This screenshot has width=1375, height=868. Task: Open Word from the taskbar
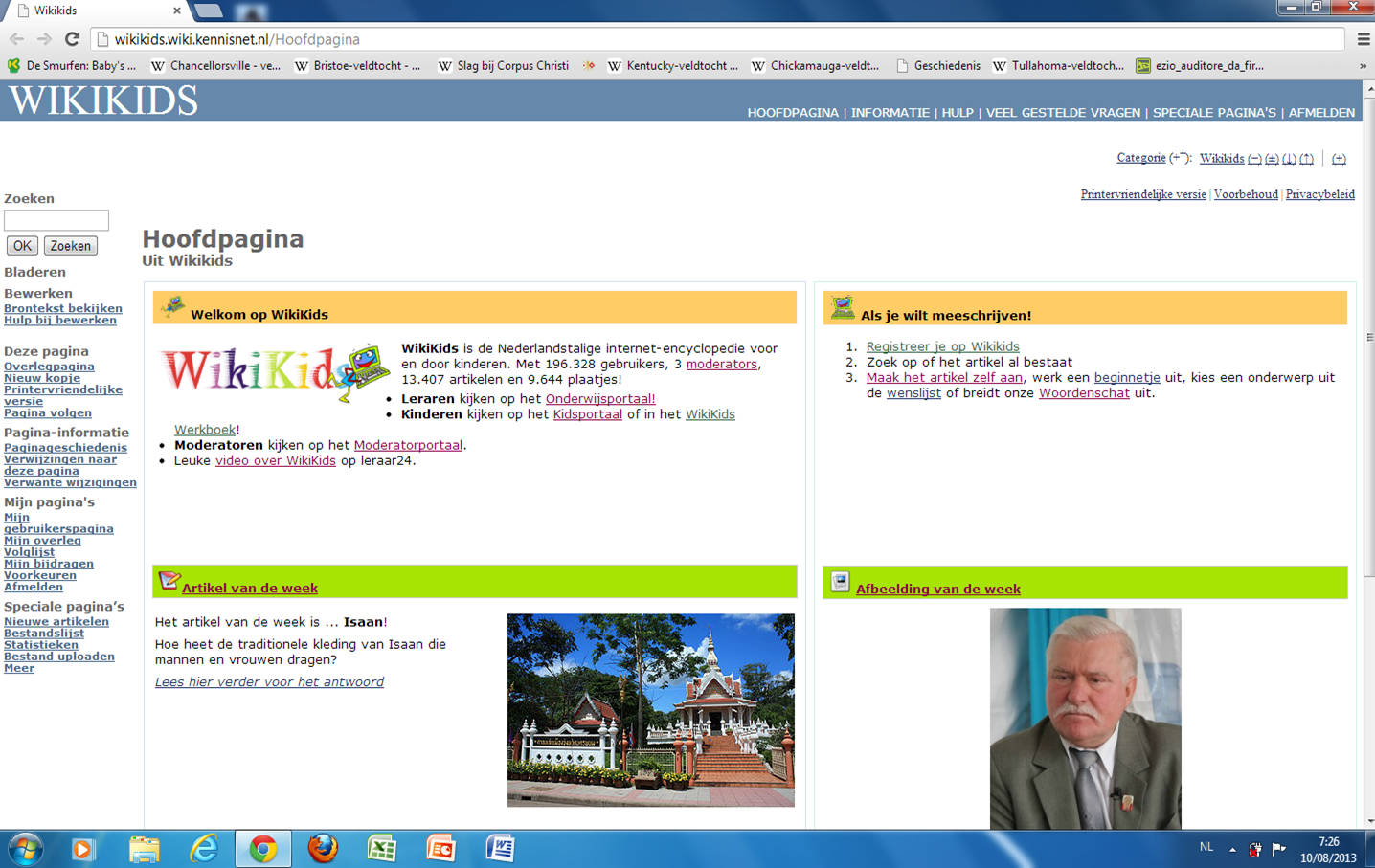coord(500,849)
